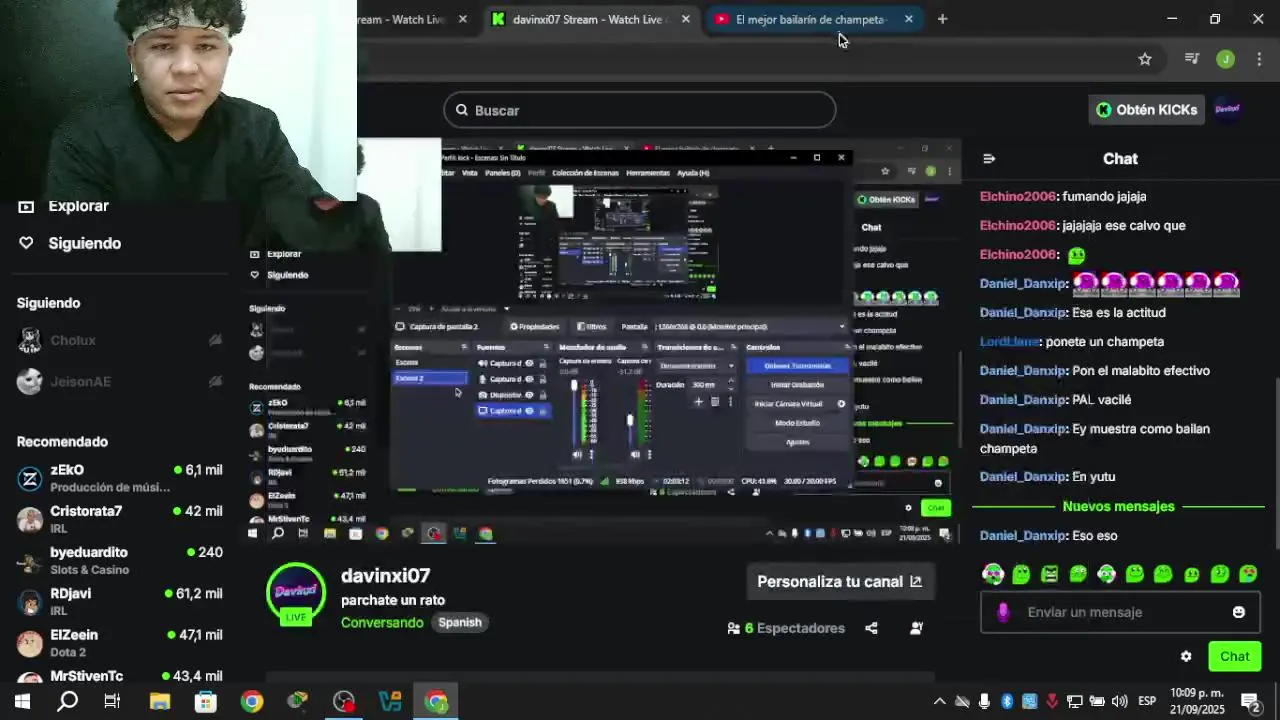Click Daniel_Danxip on 'PAL vacilé' message

tap(1023, 399)
